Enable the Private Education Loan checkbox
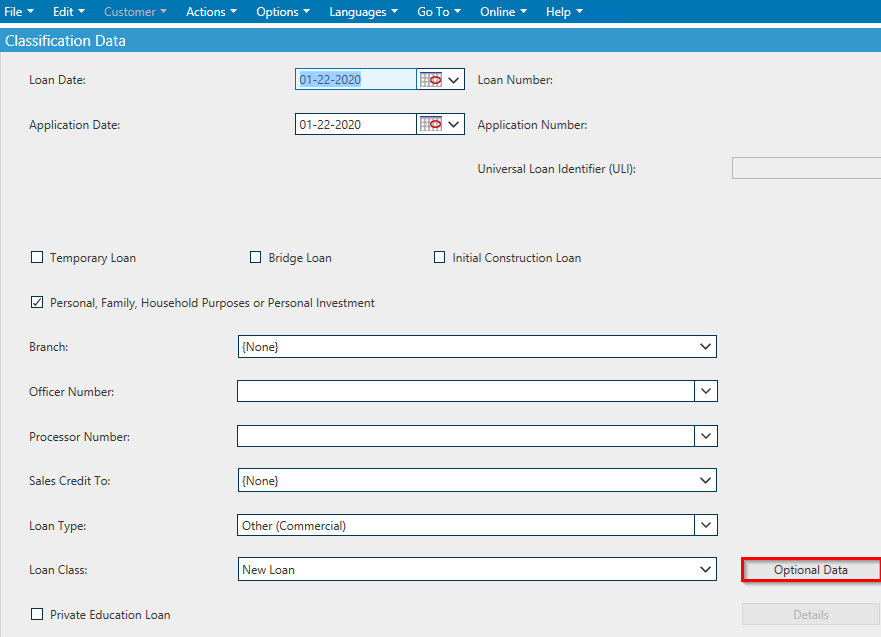The image size is (881, 637). [37, 615]
